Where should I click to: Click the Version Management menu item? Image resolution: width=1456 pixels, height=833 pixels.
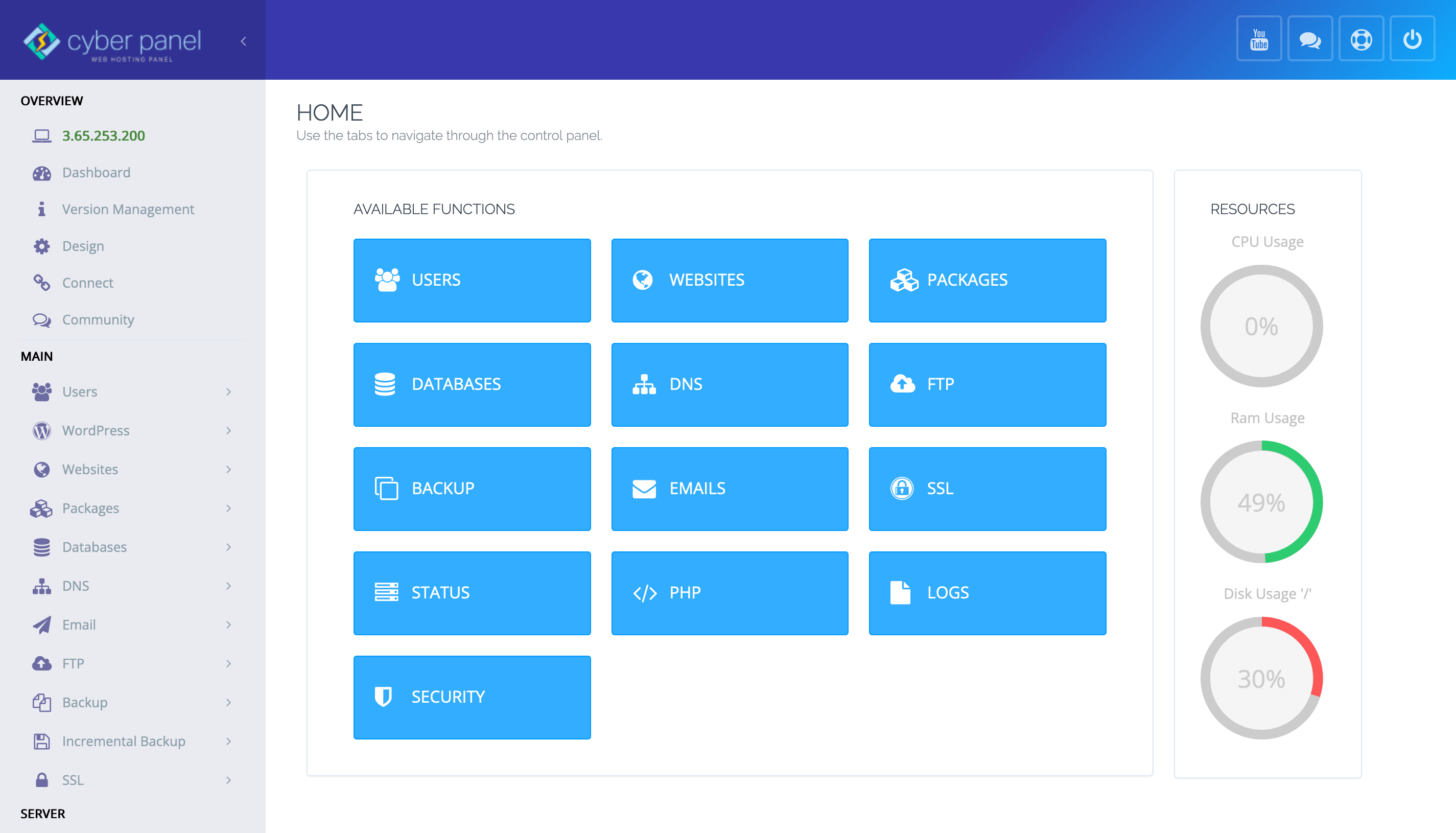click(x=128, y=209)
